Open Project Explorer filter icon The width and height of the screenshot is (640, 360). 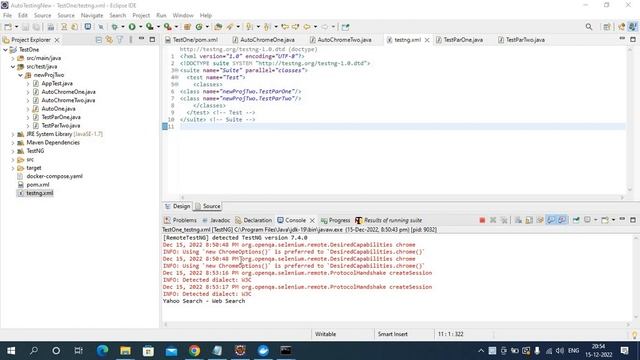pyautogui.click(x=120, y=40)
